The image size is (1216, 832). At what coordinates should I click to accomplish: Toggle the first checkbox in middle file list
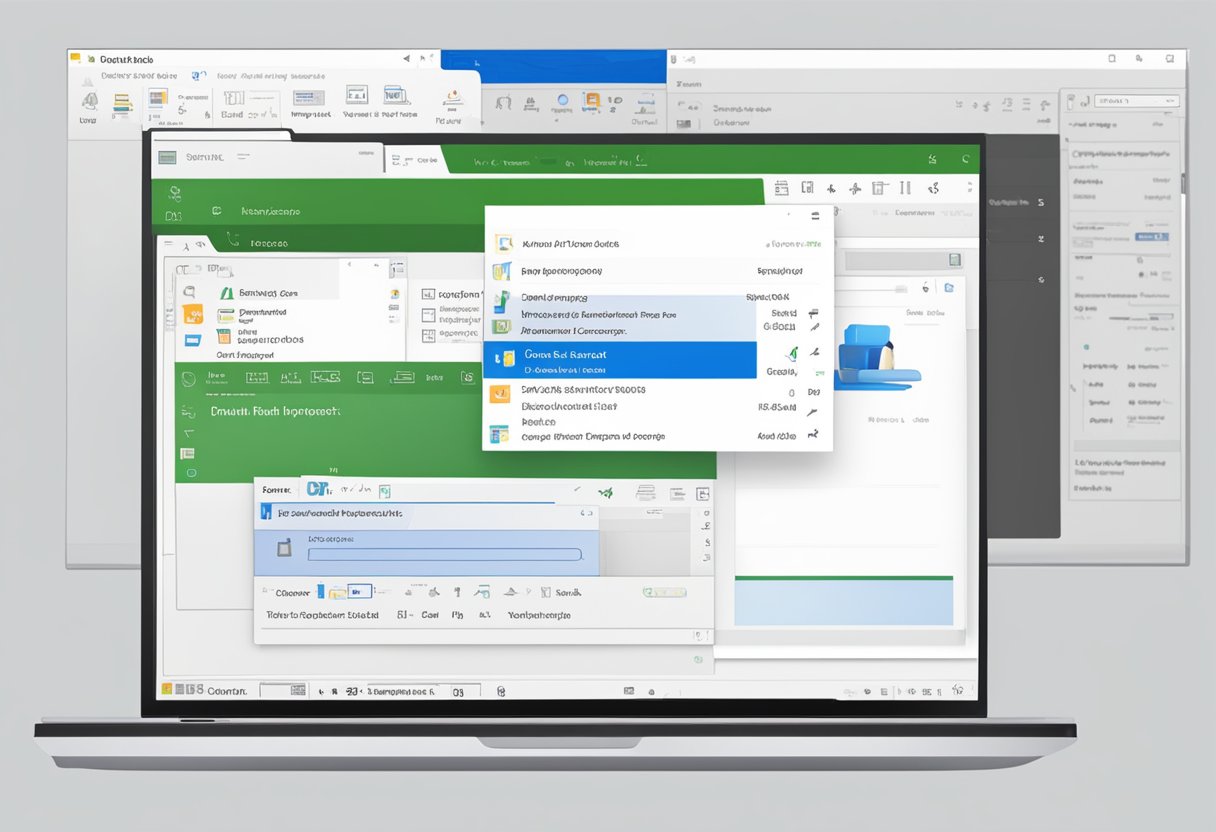(428, 295)
